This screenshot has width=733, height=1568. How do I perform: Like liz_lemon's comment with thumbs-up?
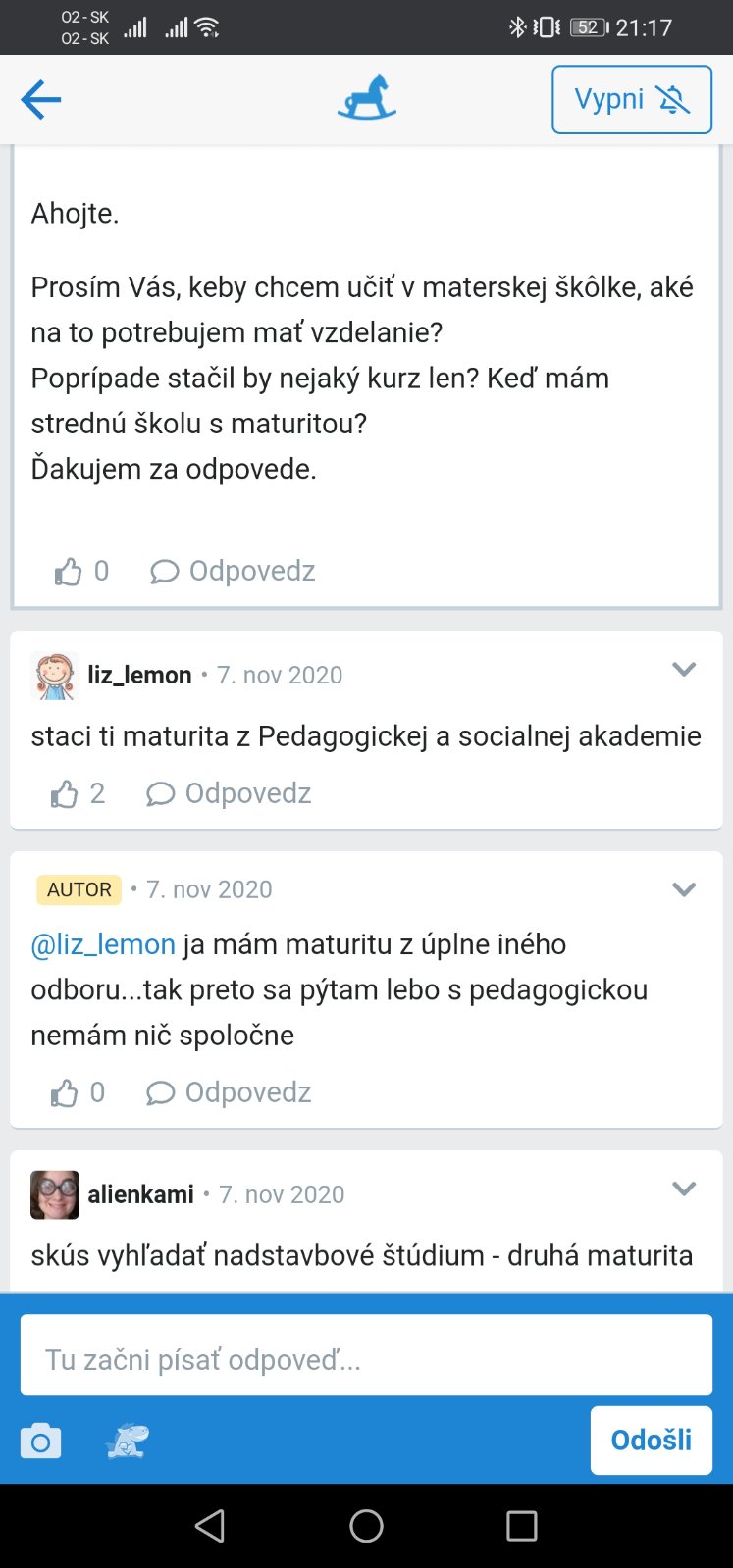[x=65, y=793]
